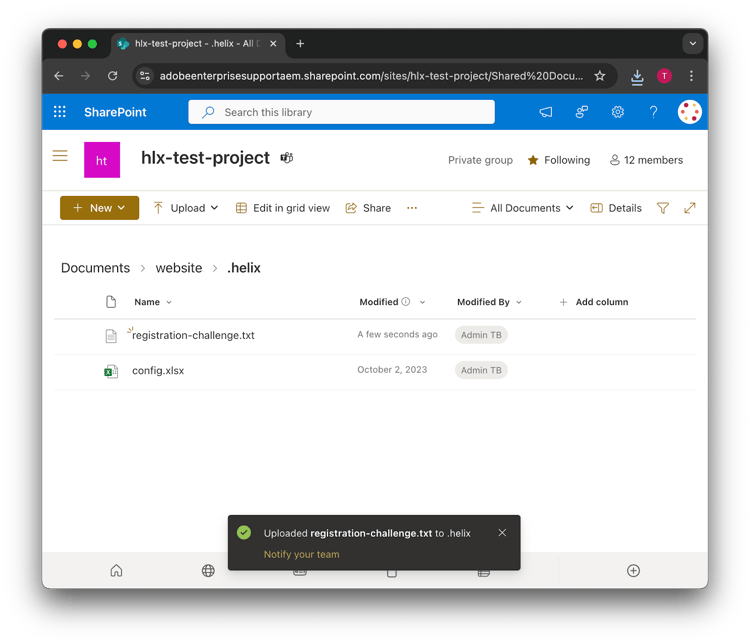
Task: Click the SharePoint brand label
Action: click(x=115, y=112)
